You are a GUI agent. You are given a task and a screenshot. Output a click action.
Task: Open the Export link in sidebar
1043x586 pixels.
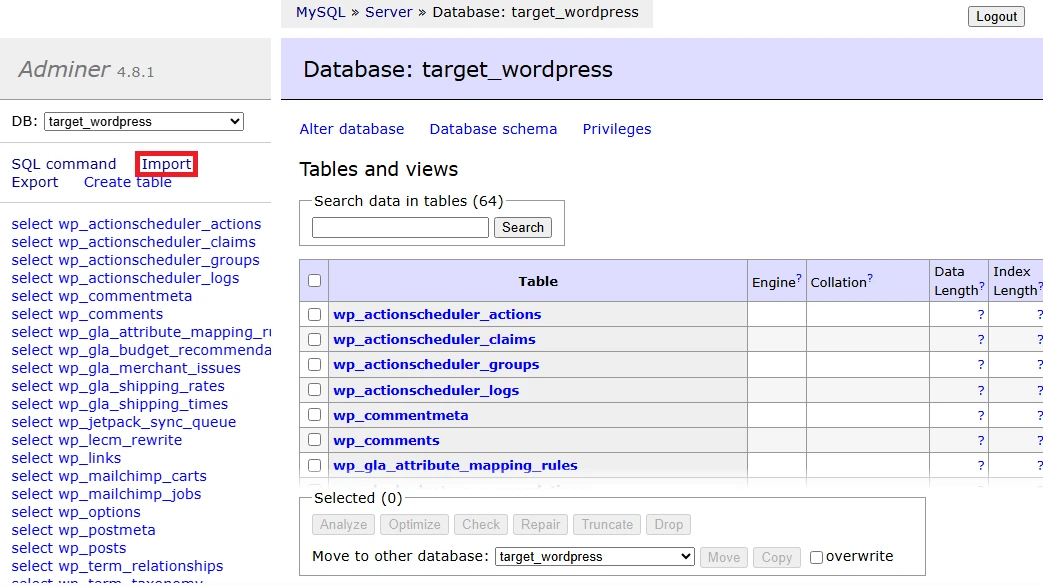35,182
